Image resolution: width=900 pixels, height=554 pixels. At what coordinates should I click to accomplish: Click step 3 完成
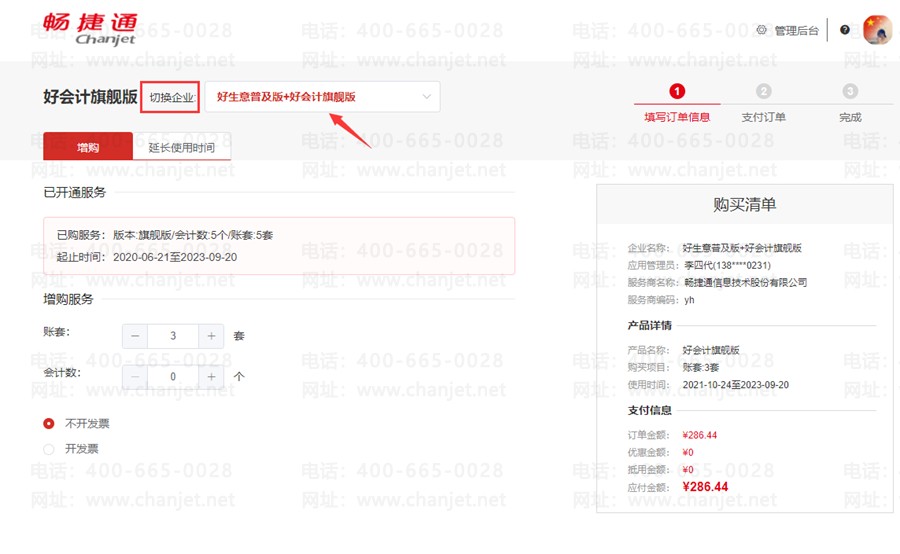[850, 103]
